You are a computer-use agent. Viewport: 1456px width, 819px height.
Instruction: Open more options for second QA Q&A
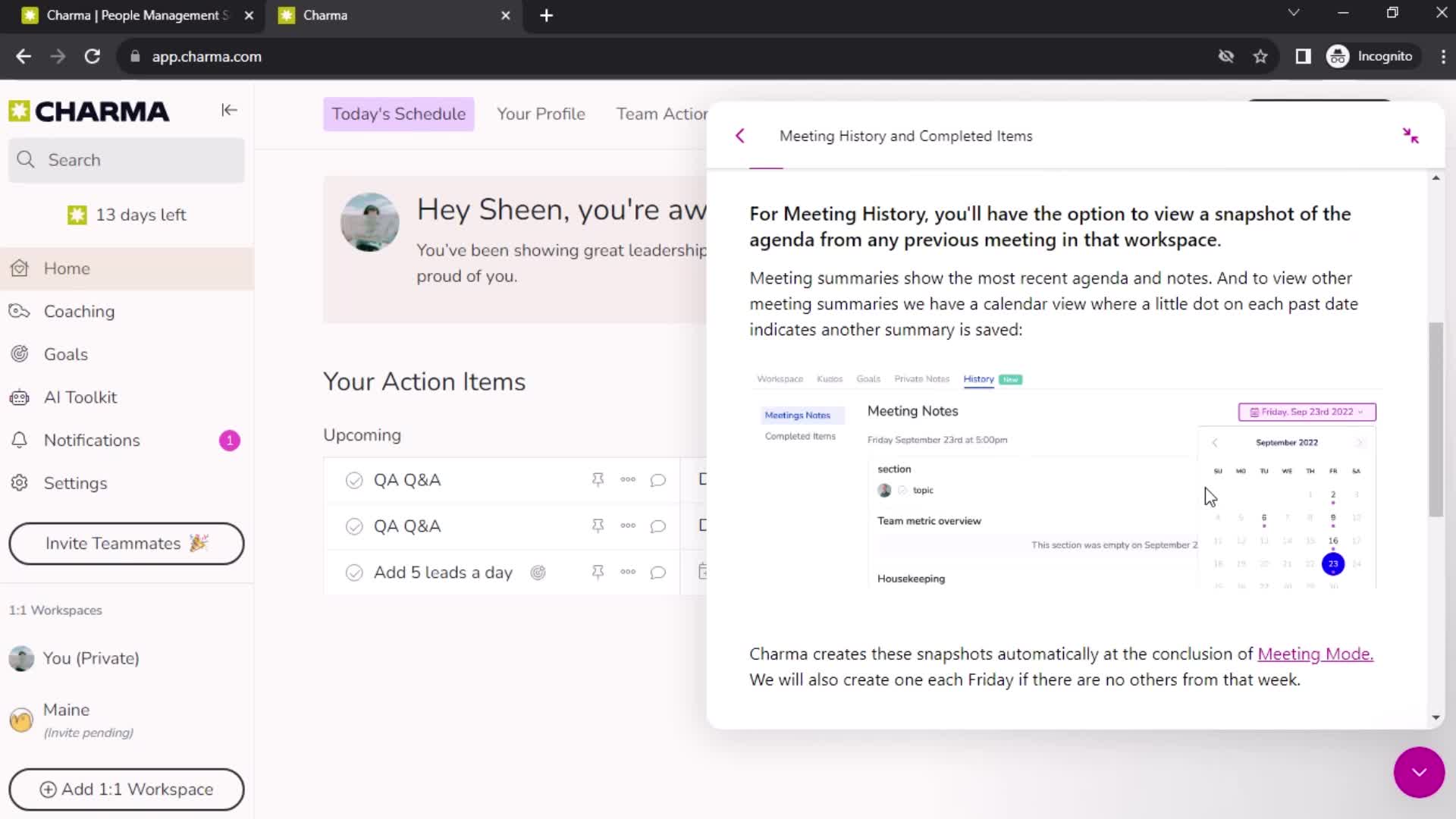628,526
